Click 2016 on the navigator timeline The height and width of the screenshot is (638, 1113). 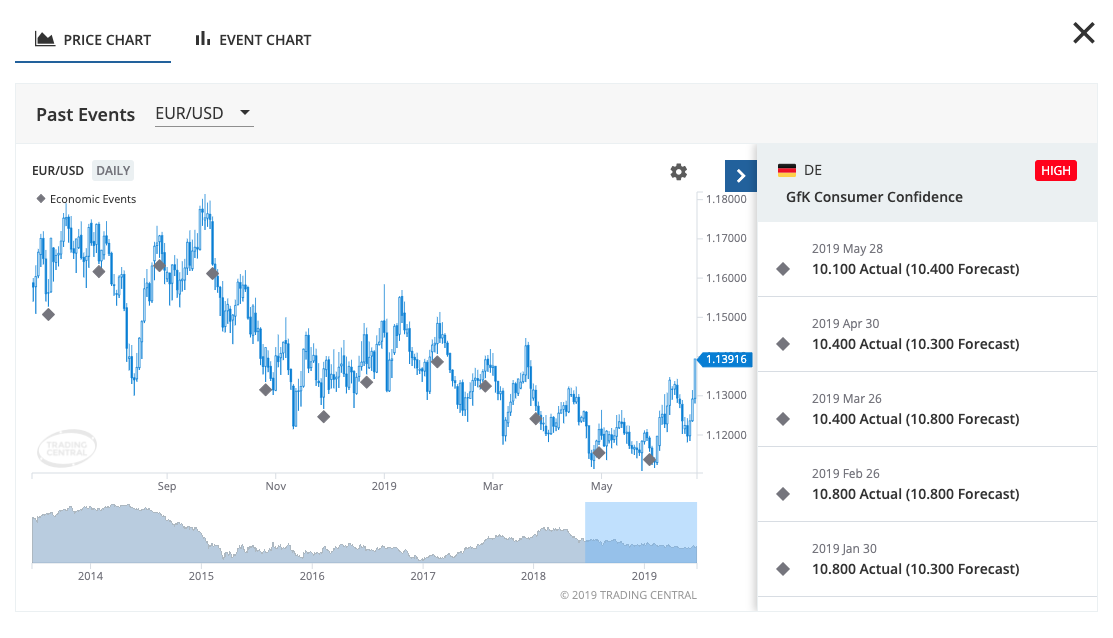click(x=312, y=576)
